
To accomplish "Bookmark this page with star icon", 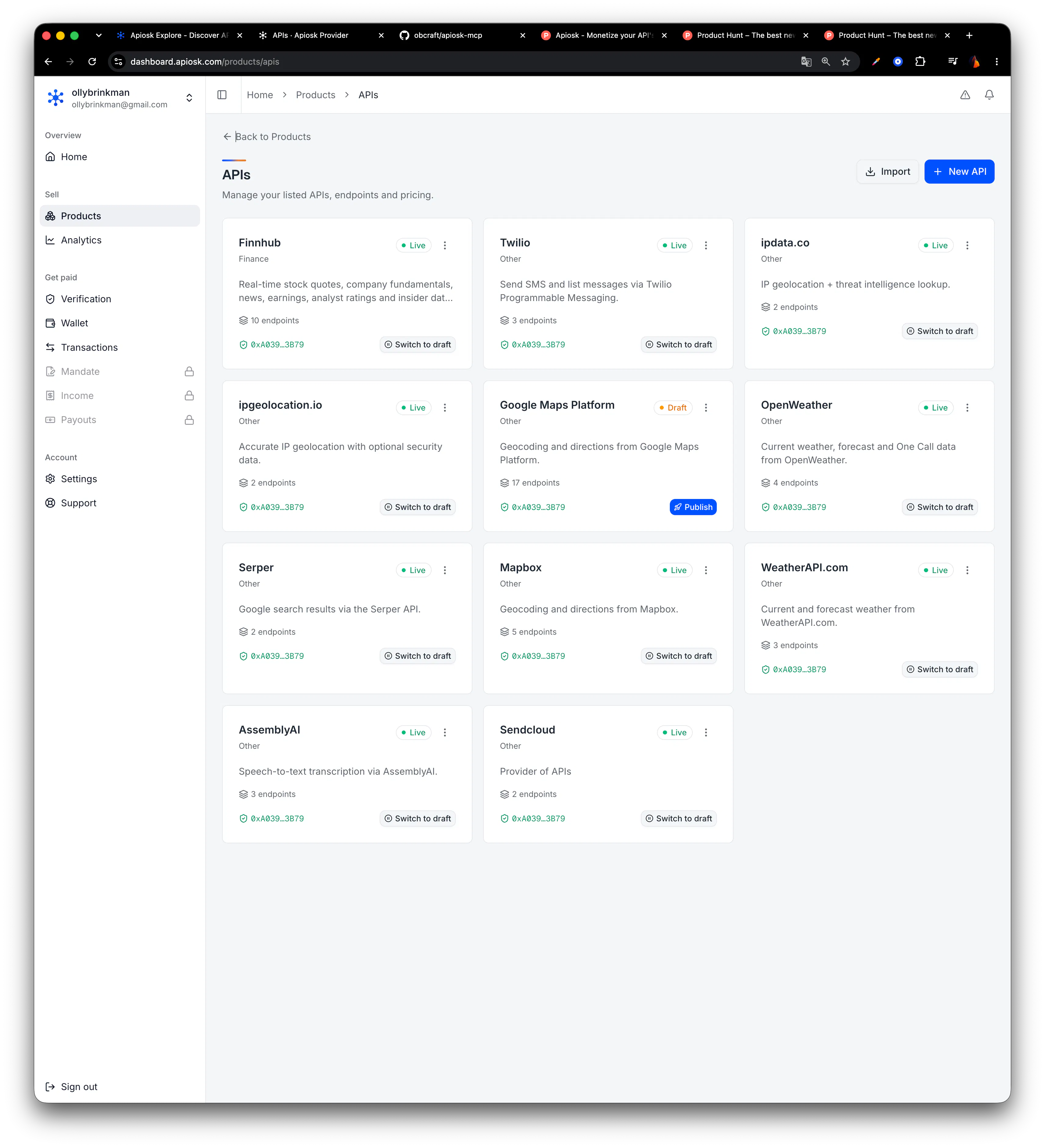I will (x=845, y=62).
